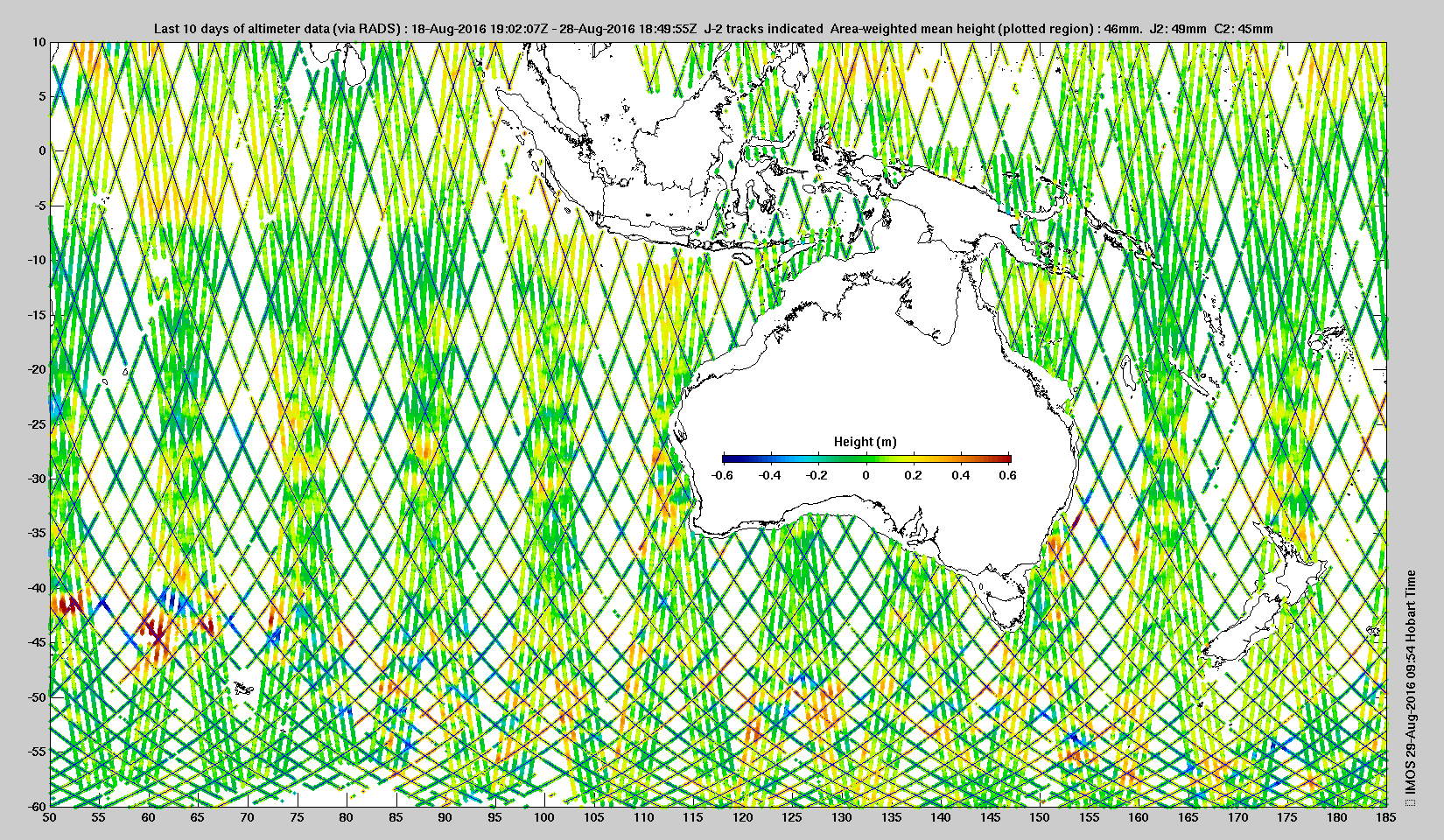Click longitude tick label 170 on bottom axis
Viewport: 1444px width, 840px height.
[x=1237, y=817]
